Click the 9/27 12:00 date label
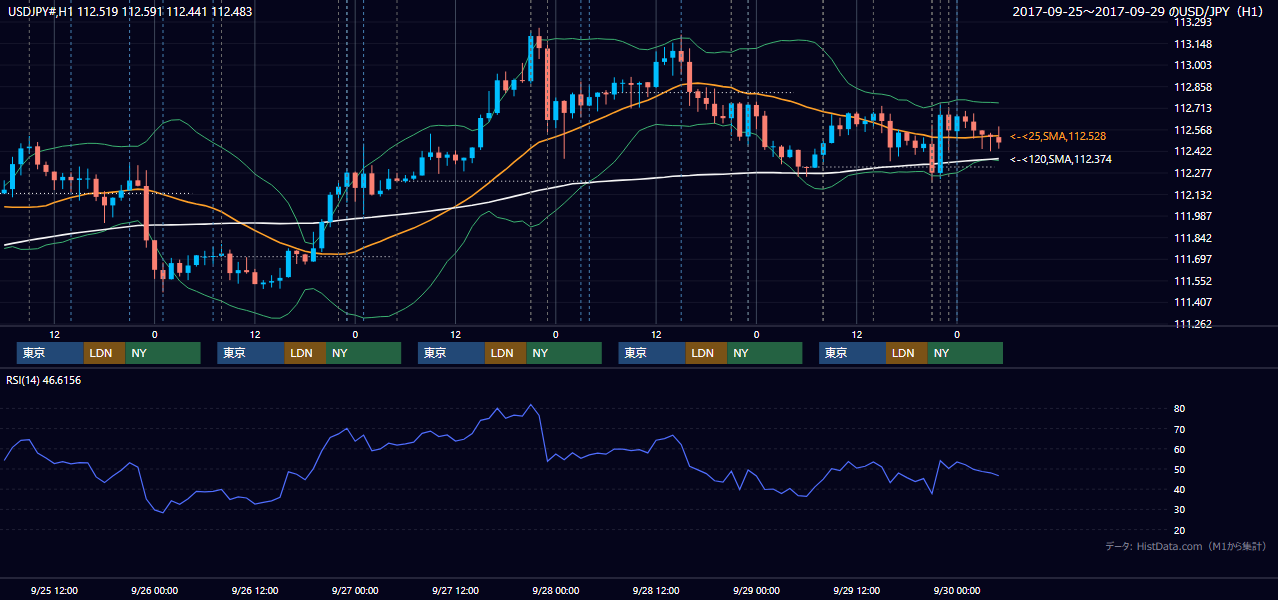 [x=456, y=590]
